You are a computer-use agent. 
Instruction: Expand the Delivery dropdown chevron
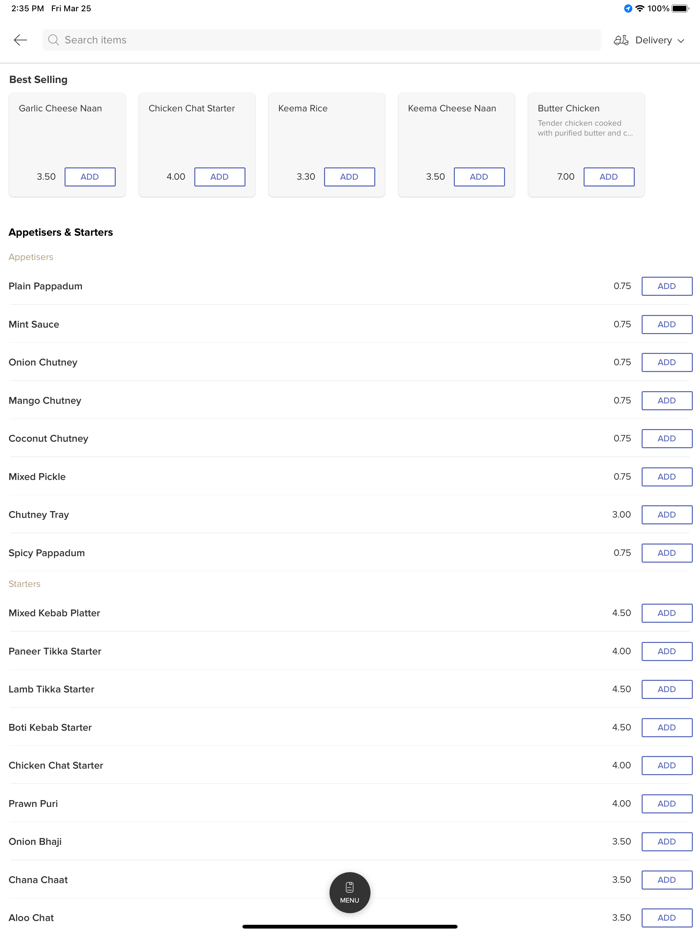pyautogui.click(x=681, y=41)
